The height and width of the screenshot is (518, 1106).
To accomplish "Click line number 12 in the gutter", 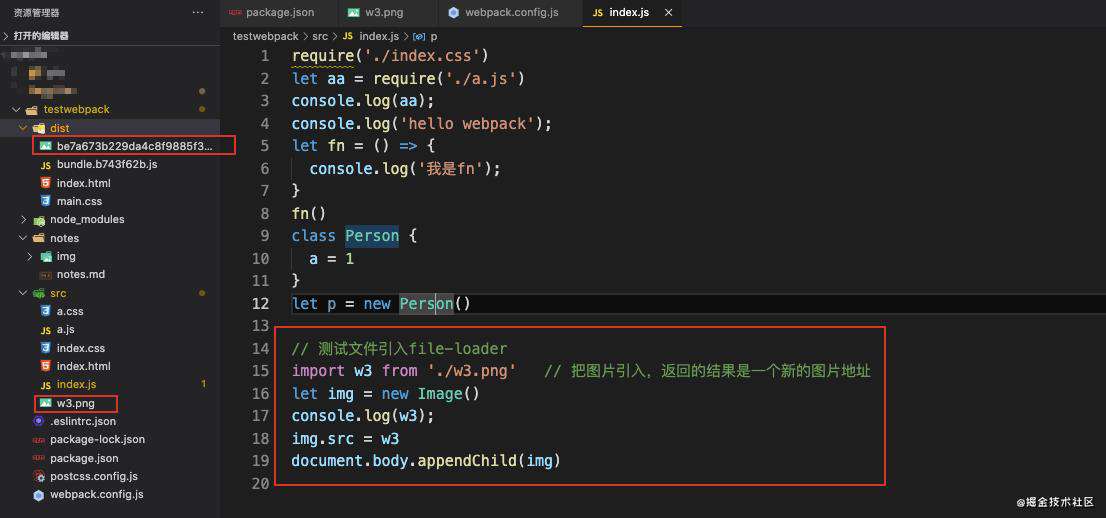I will click(261, 303).
